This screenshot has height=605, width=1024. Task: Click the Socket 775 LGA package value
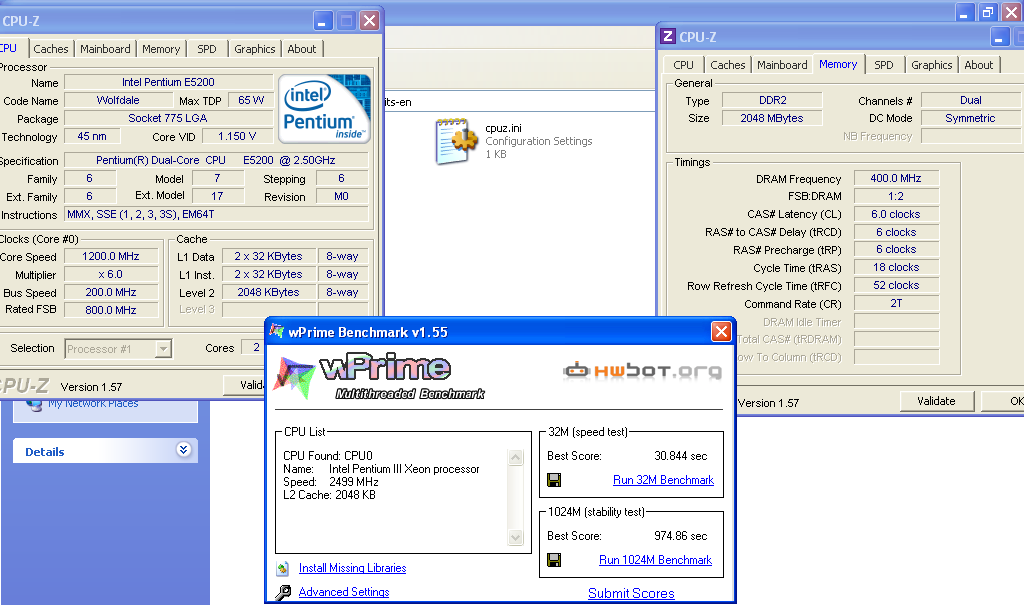click(168, 118)
